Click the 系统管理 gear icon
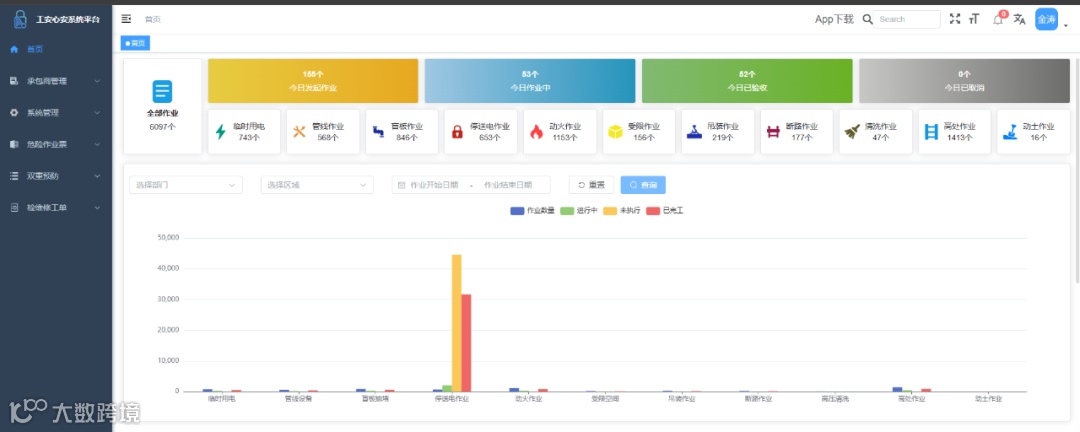This screenshot has height=432, width=1080. coord(14,112)
